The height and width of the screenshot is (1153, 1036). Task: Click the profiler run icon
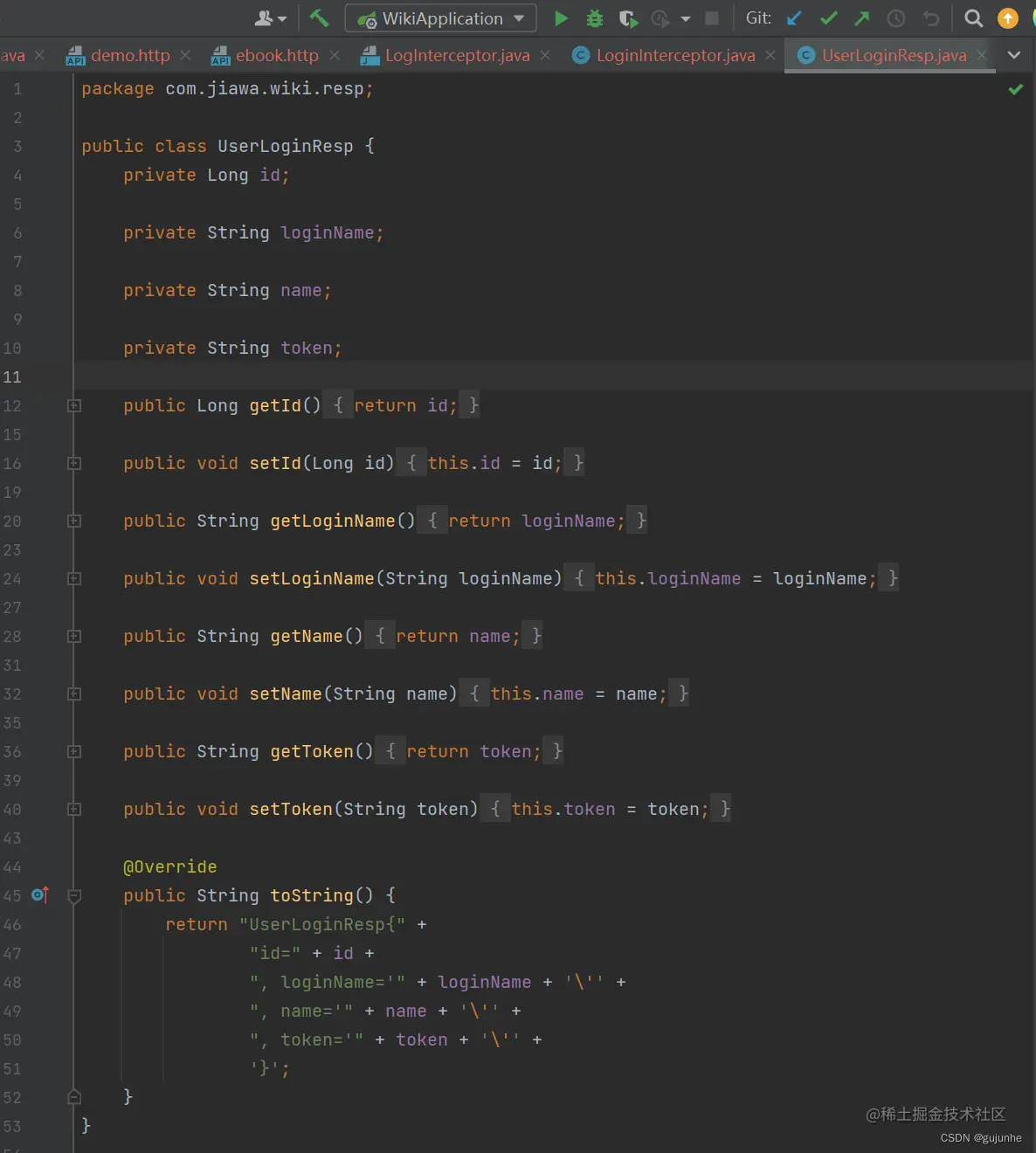[660, 18]
